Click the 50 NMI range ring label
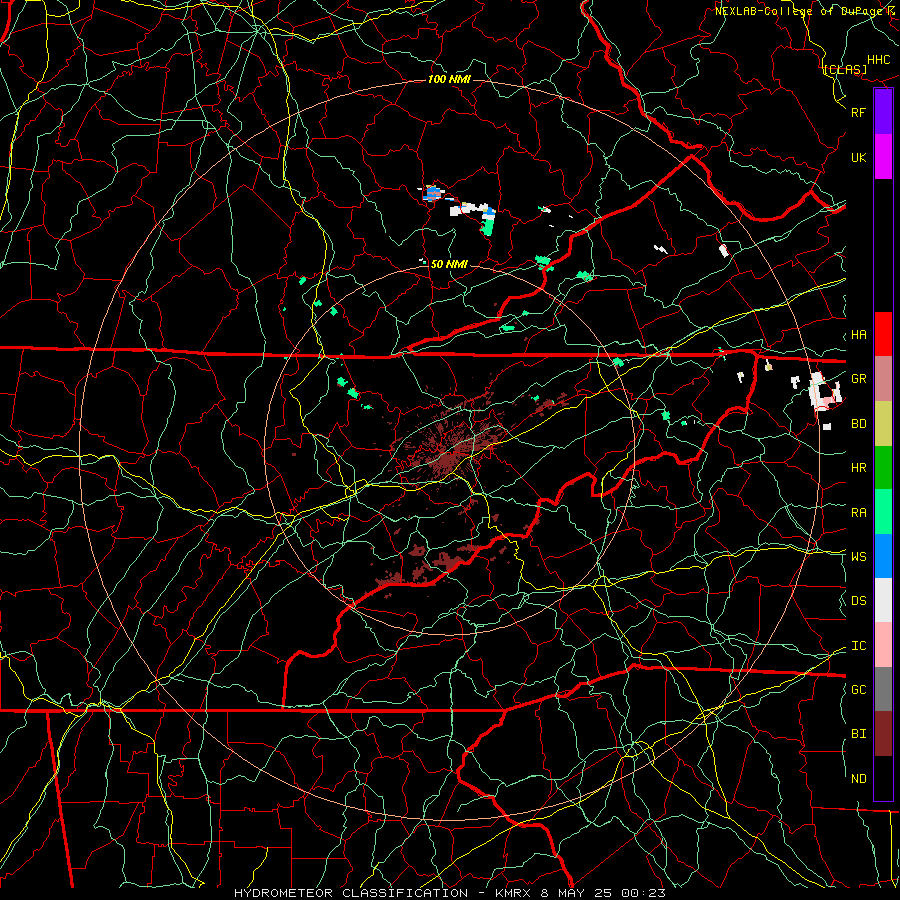Viewport: 900px width, 900px height. [449, 264]
